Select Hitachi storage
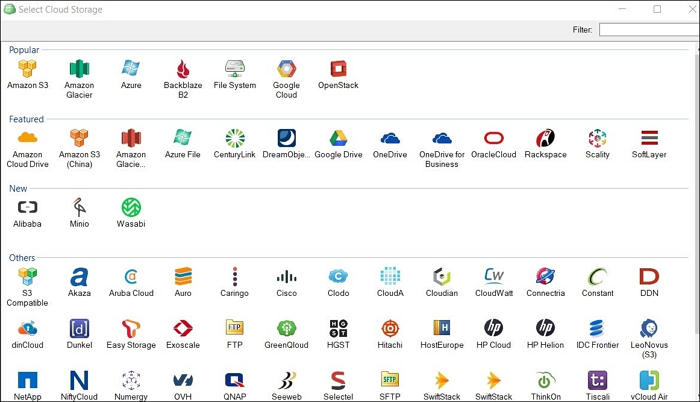This screenshot has height=402, width=700. (390, 334)
